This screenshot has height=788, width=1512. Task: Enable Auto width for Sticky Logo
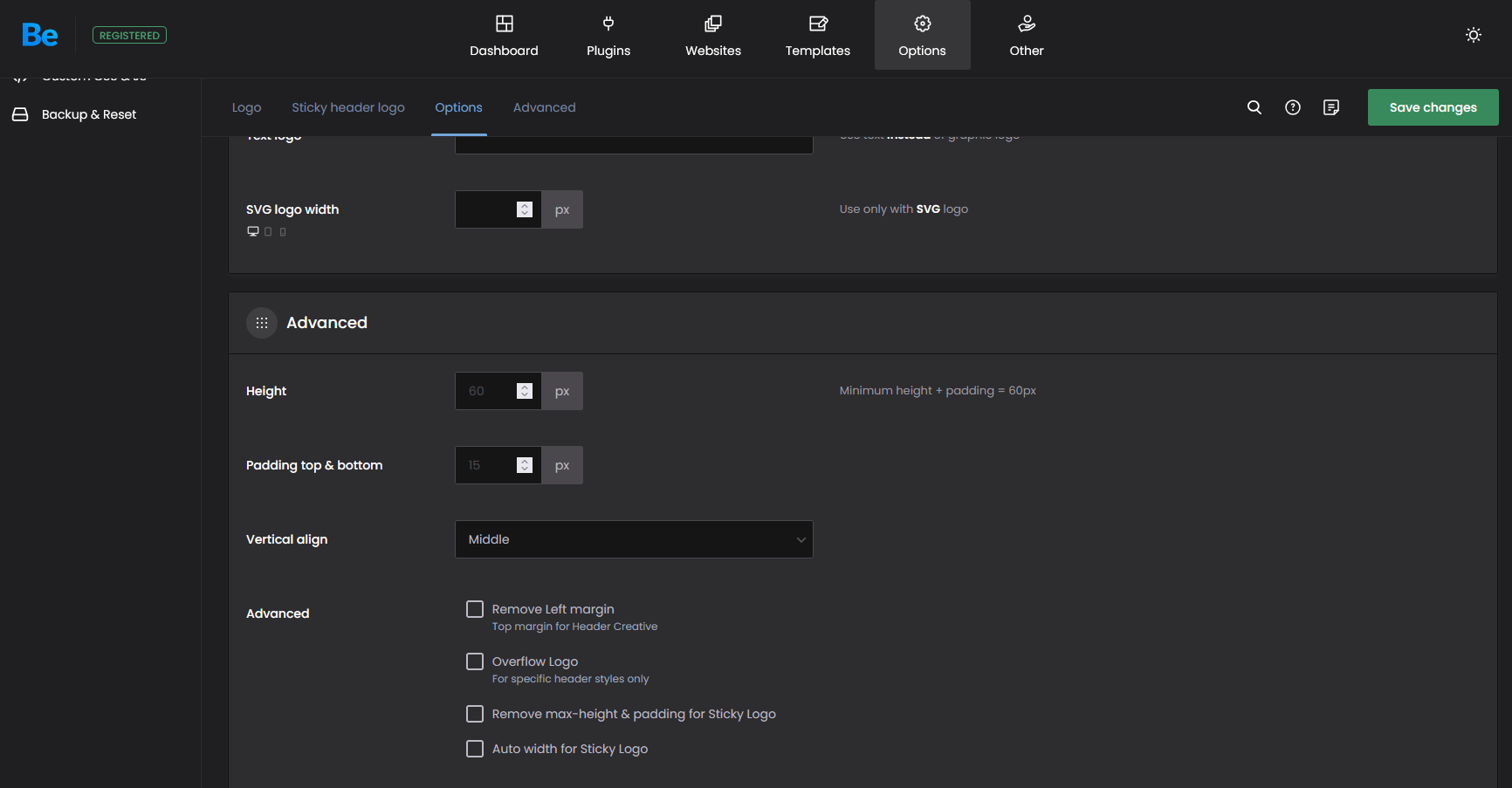click(x=475, y=749)
